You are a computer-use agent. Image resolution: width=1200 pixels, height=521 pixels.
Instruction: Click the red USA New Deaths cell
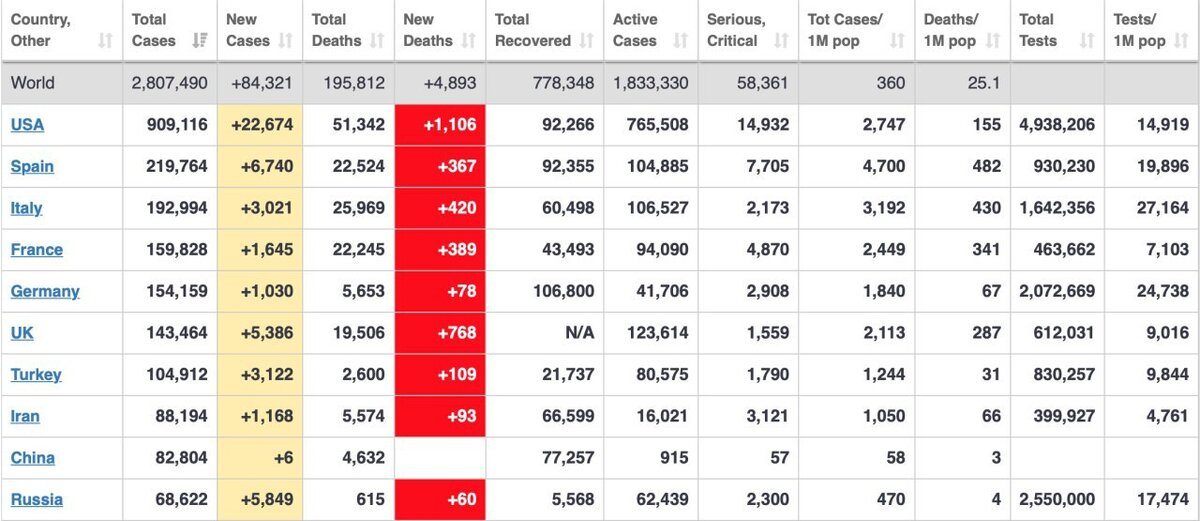pyautogui.click(x=440, y=125)
